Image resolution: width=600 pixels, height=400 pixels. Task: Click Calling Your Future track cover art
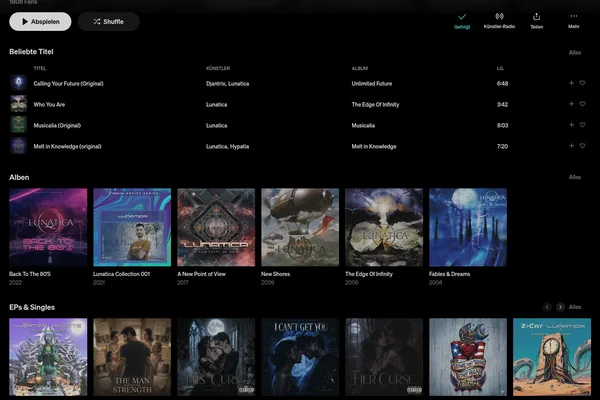pyautogui.click(x=18, y=83)
